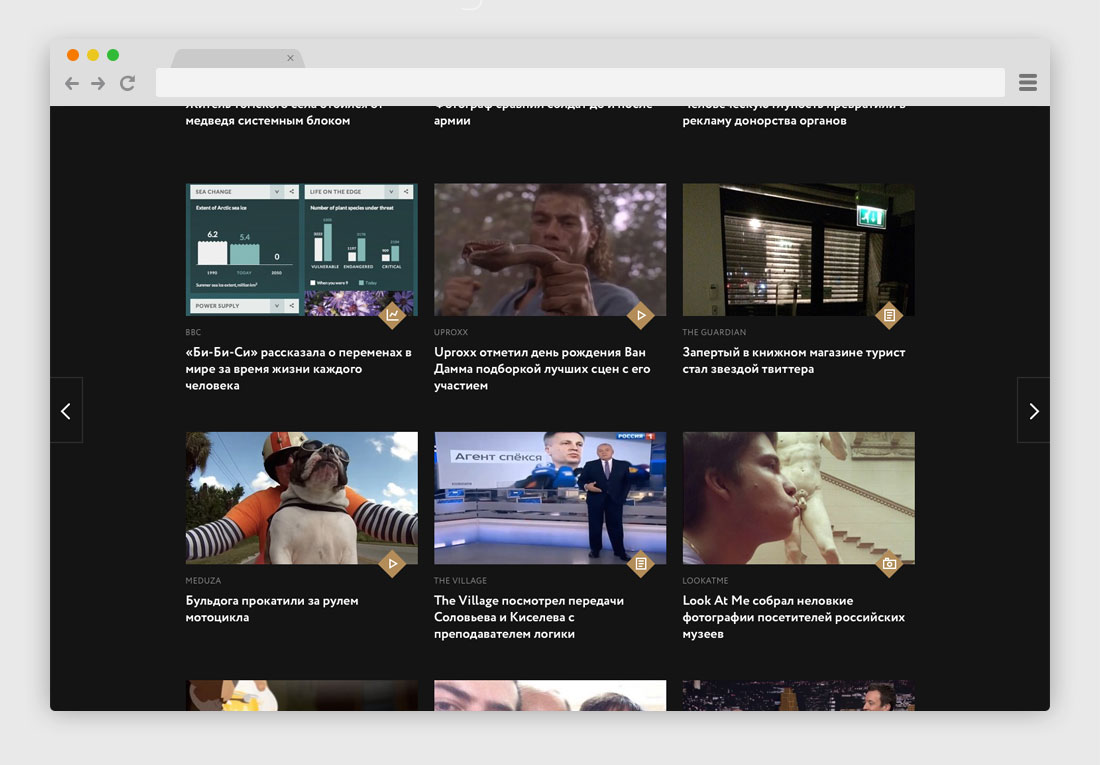
Task: Click chart badge on BBC article thumbnail
Action: pos(392,315)
